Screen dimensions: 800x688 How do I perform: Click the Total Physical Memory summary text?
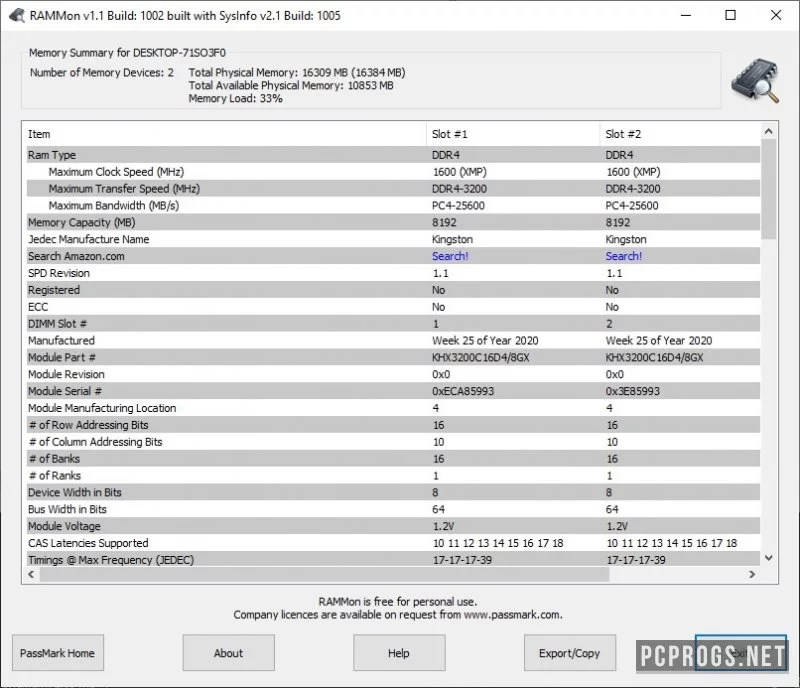(297, 72)
